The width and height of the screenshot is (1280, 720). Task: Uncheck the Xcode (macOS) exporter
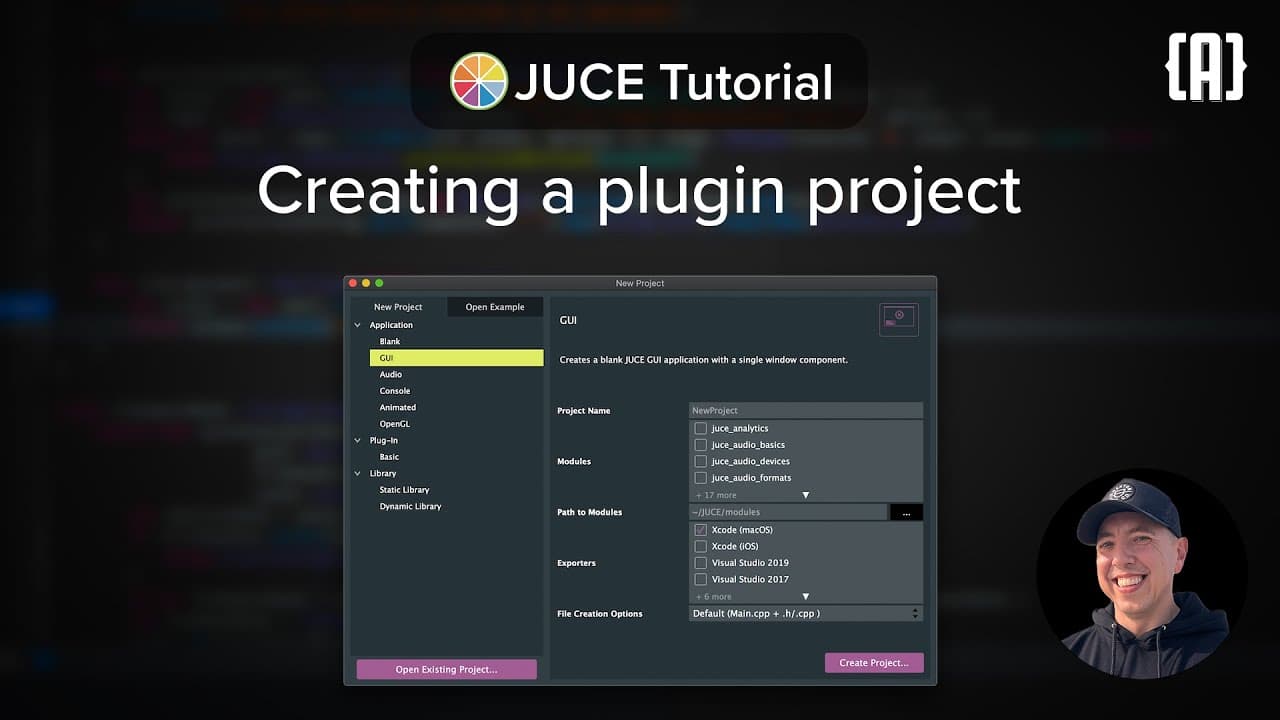(701, 530)
